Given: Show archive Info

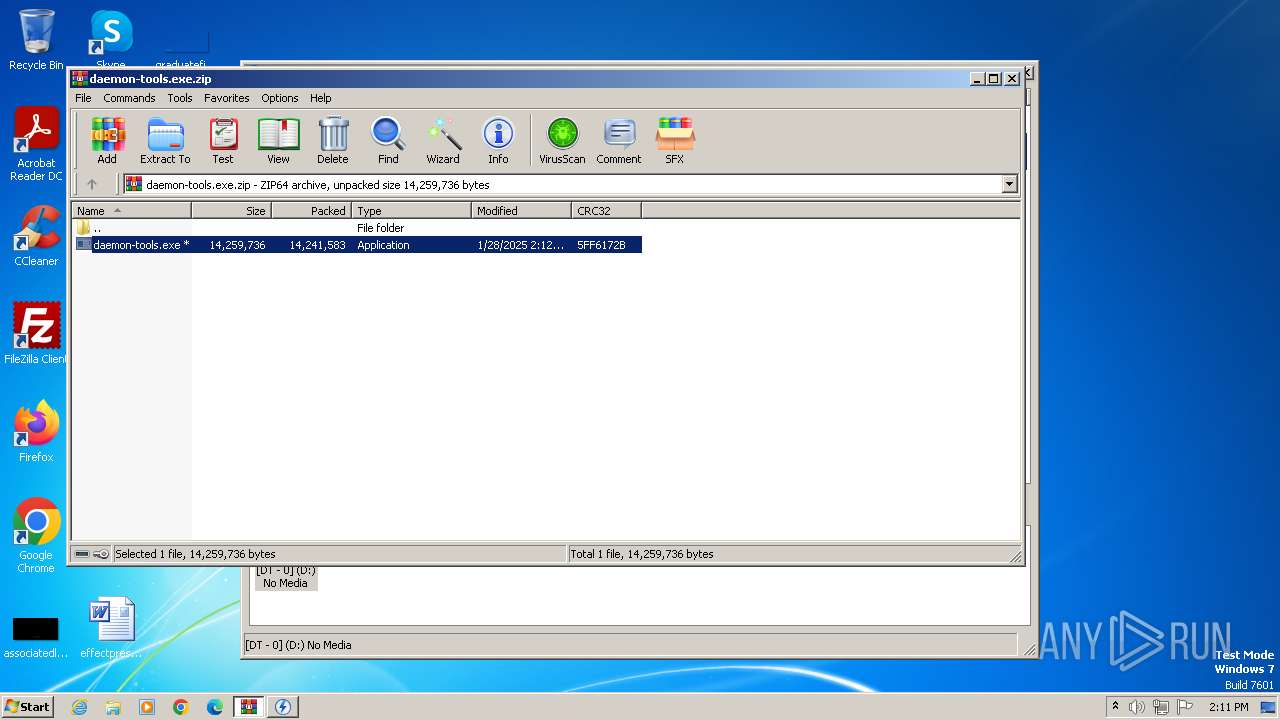Looking at the screenshot, I should 498,140.
